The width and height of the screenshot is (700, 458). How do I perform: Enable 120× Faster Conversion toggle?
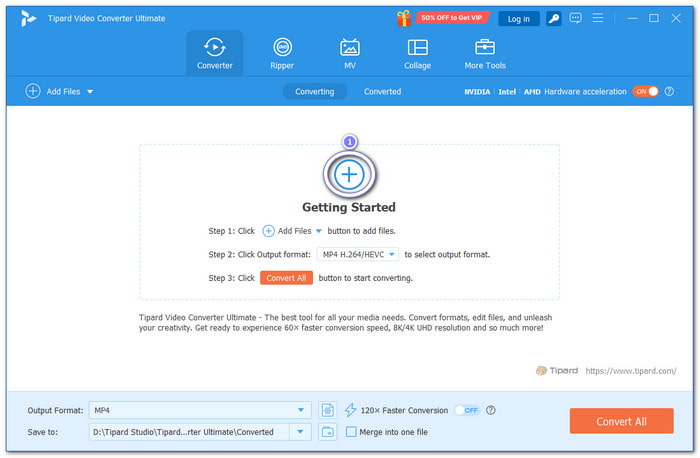(467, 410)
